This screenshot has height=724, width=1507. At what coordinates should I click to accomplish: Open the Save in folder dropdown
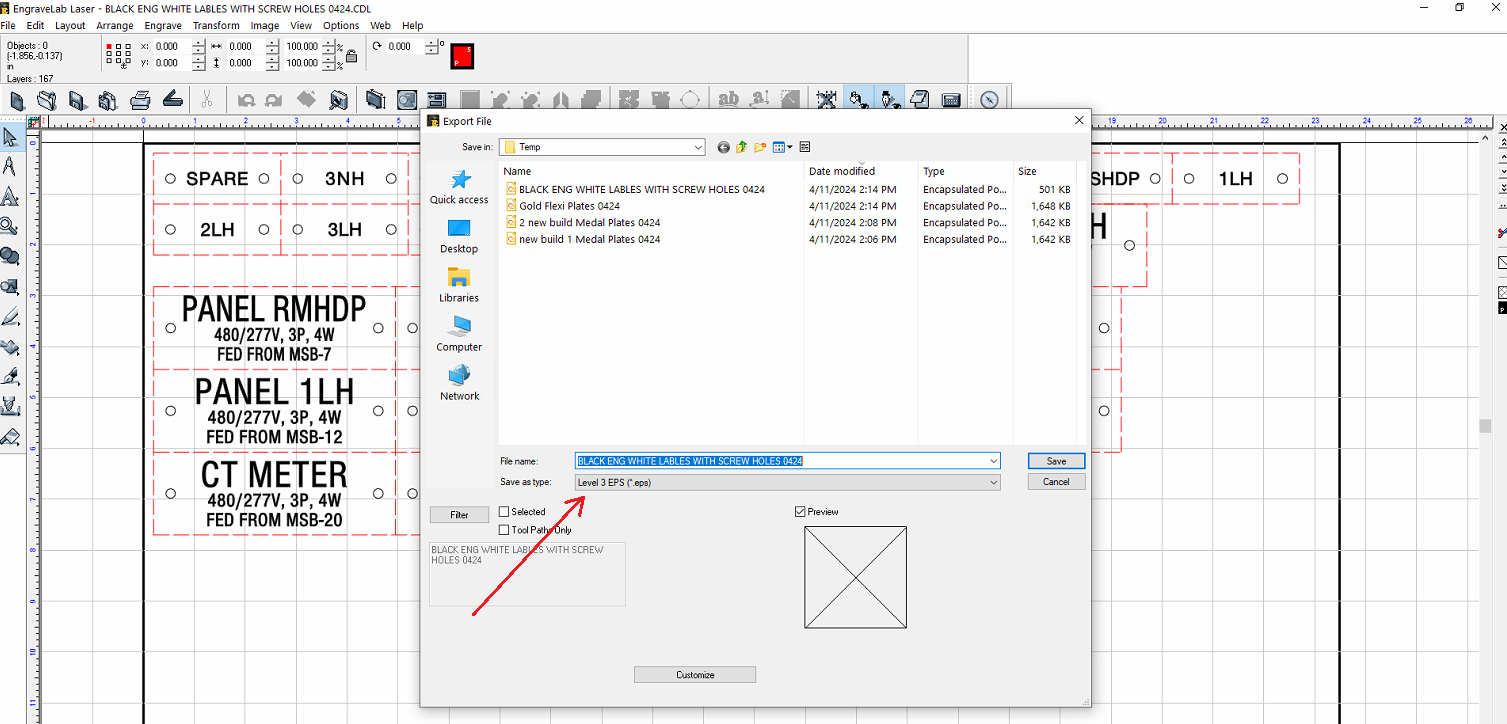tap(697, 147)
